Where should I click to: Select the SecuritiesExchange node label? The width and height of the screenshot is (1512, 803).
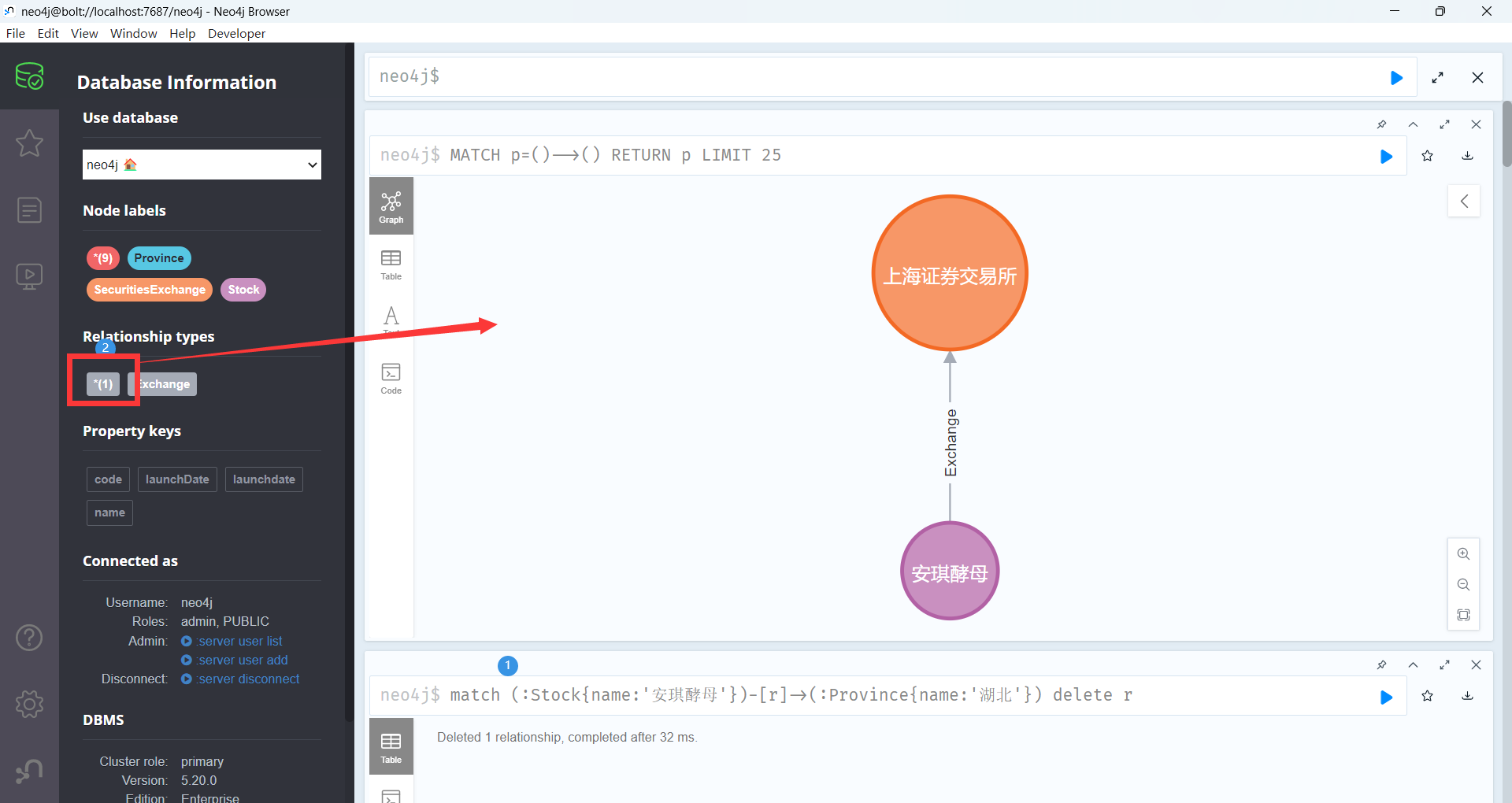pos(150,290)
